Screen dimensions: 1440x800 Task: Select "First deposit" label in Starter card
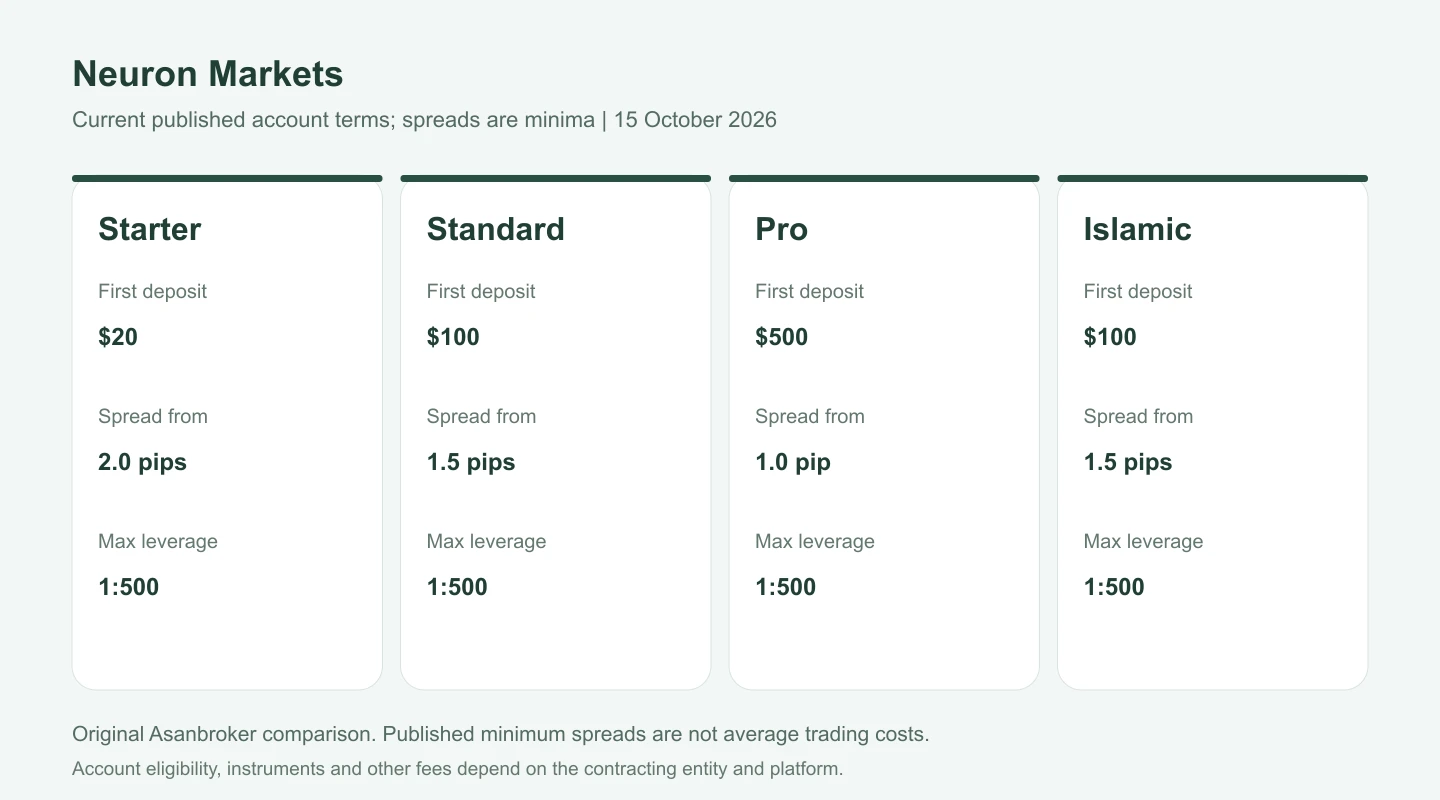tap(153, 291)
